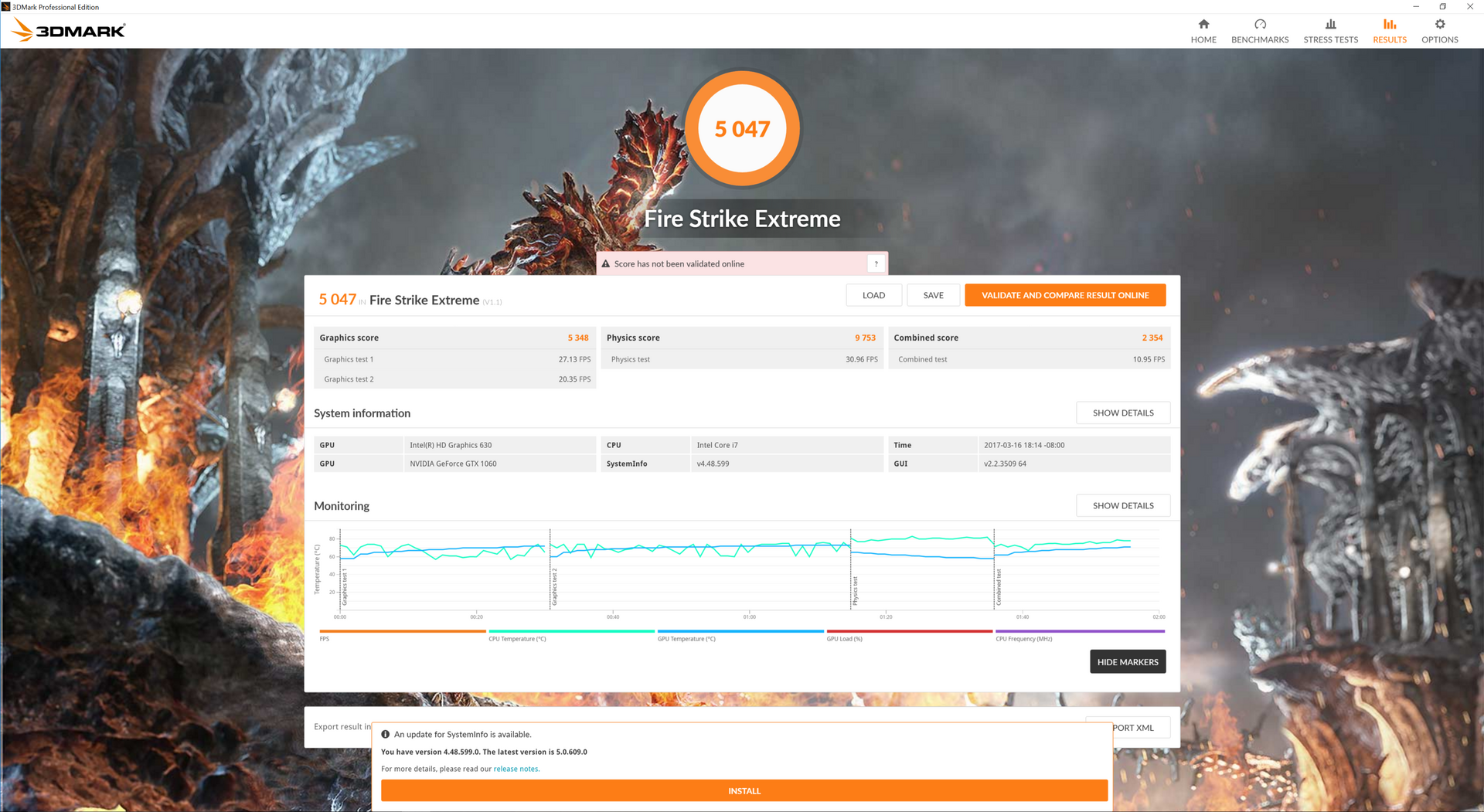Click the 5 047 score in the result panel header

[x=337, y=300]
